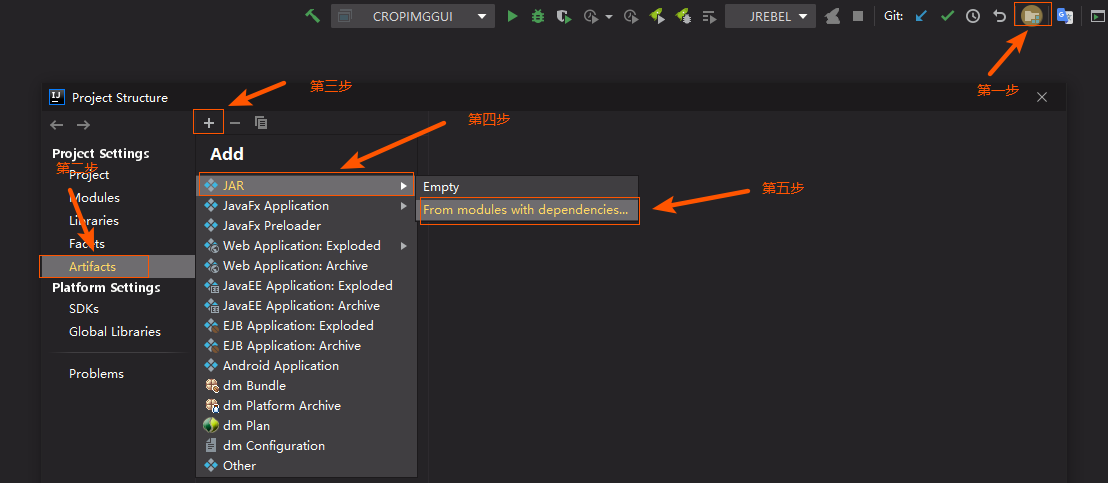Viewport: 1108px width, 483px height.
Task: Choose Web Application: Exploded
Action: coord(306,246)
